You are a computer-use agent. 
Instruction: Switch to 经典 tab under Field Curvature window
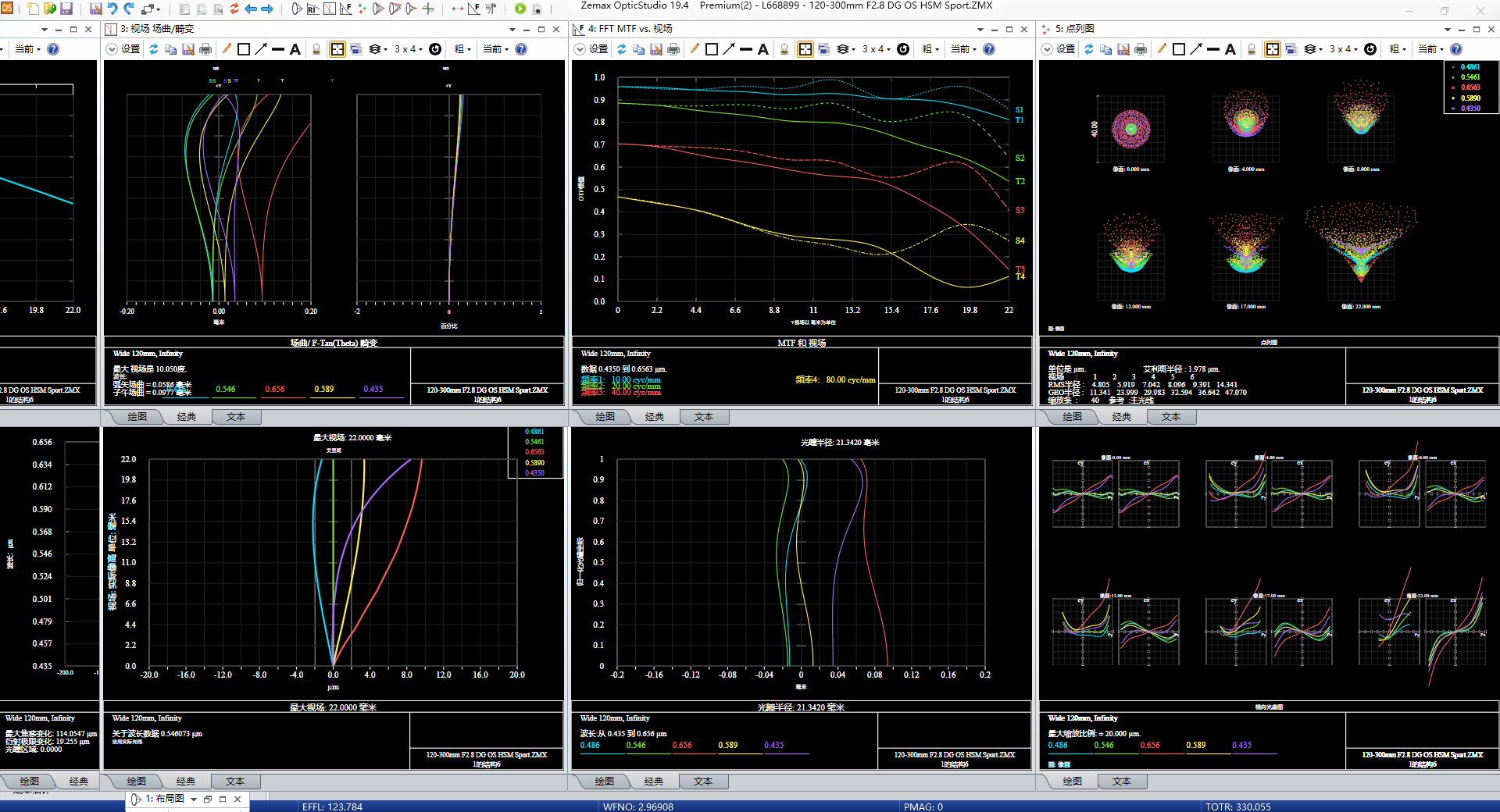point(187,417)
